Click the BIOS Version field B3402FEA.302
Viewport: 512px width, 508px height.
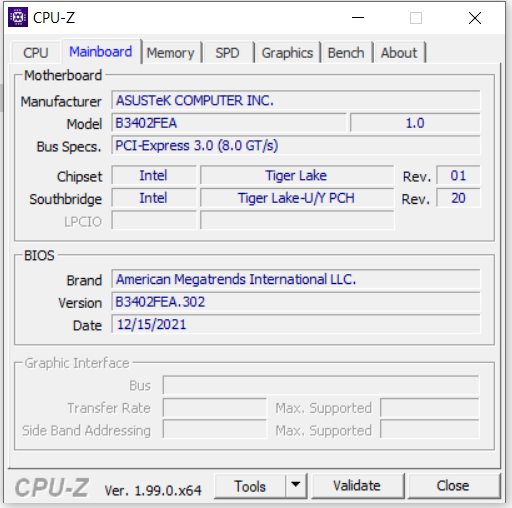[296, 302]
